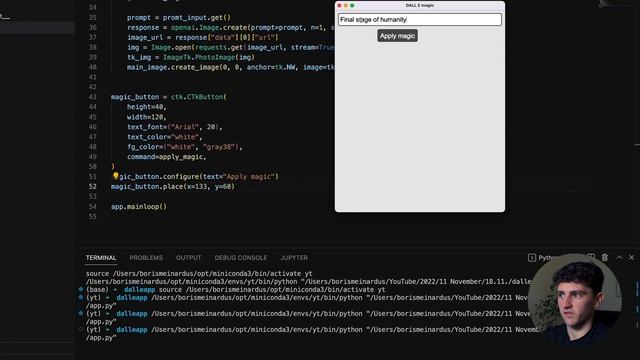Open the JUPYTER tab
640x360 pixels.
tap(294, 258)
